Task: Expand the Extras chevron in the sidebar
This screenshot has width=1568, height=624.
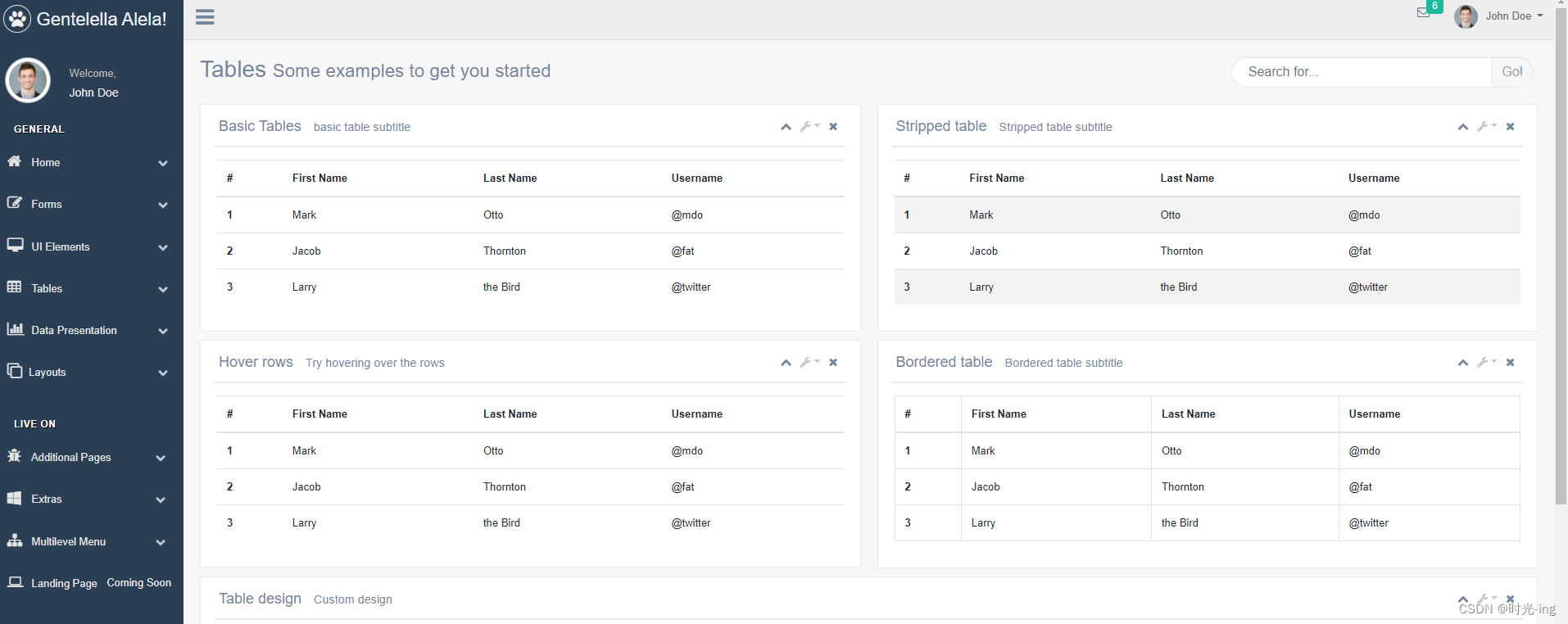Action: pos(161,500)
